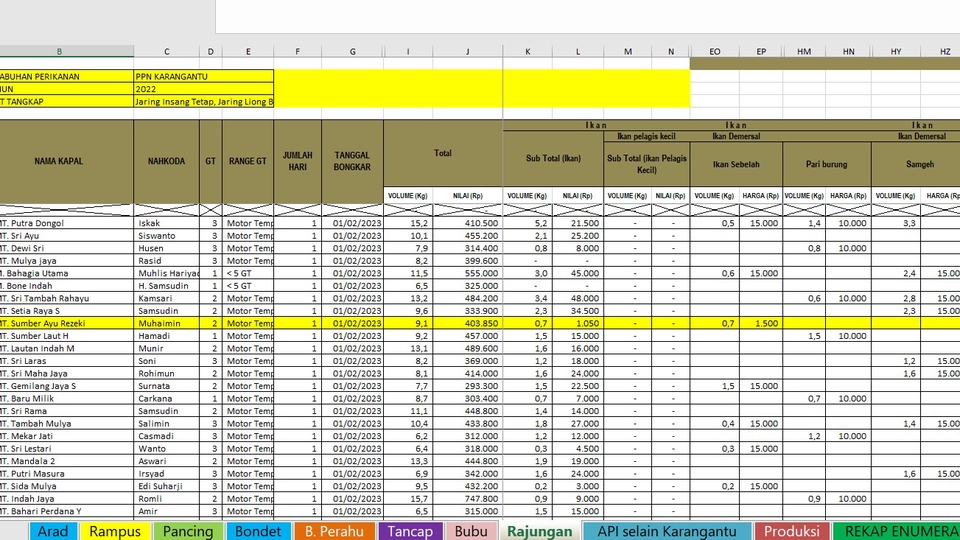This screenshot has width=960, height=540.
Task: Open the Bondet sheet tab
Action: tap(258, 531)
